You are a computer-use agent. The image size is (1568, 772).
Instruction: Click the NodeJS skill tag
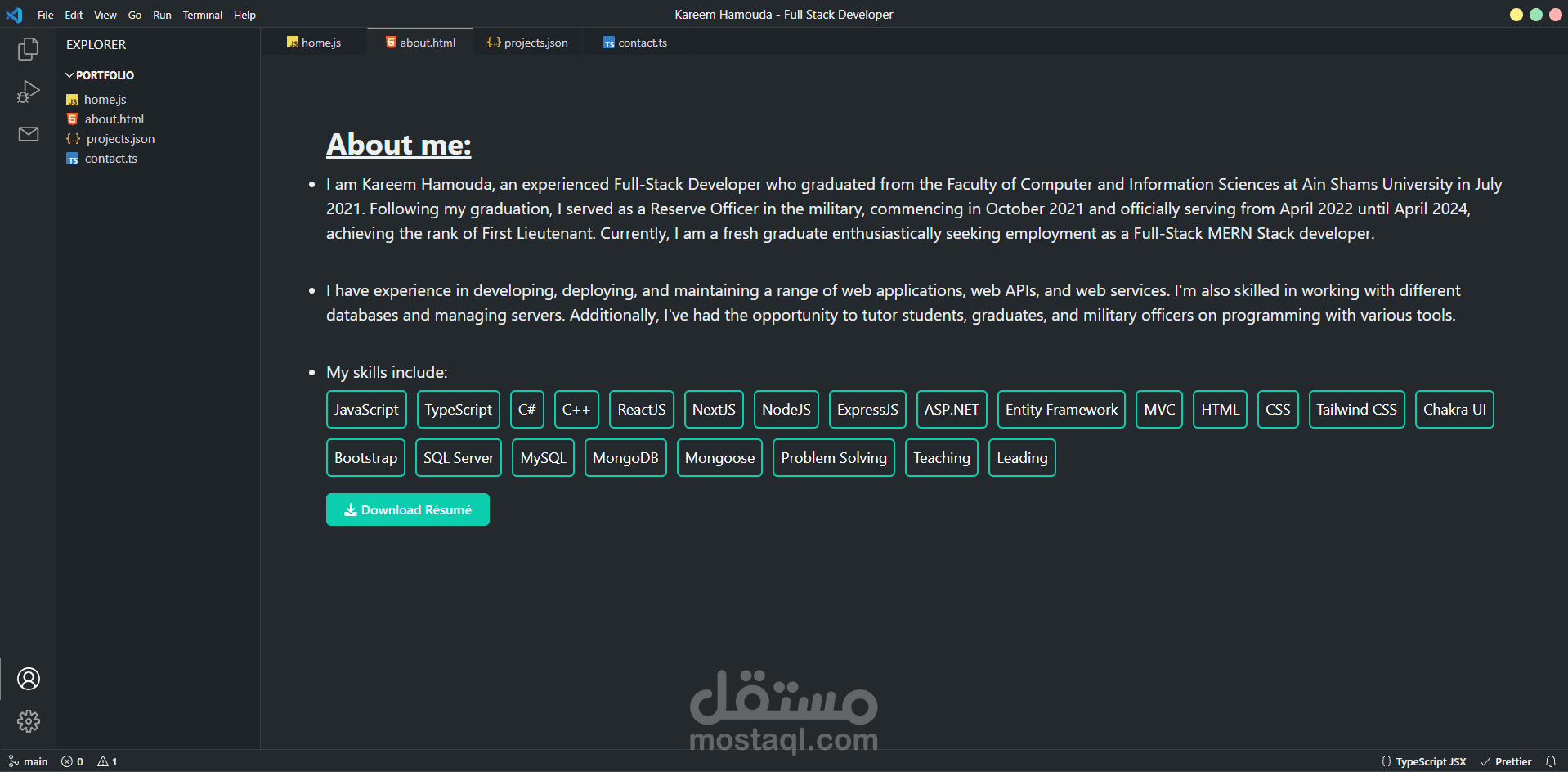pyautogui.click(x=786, y=410)
